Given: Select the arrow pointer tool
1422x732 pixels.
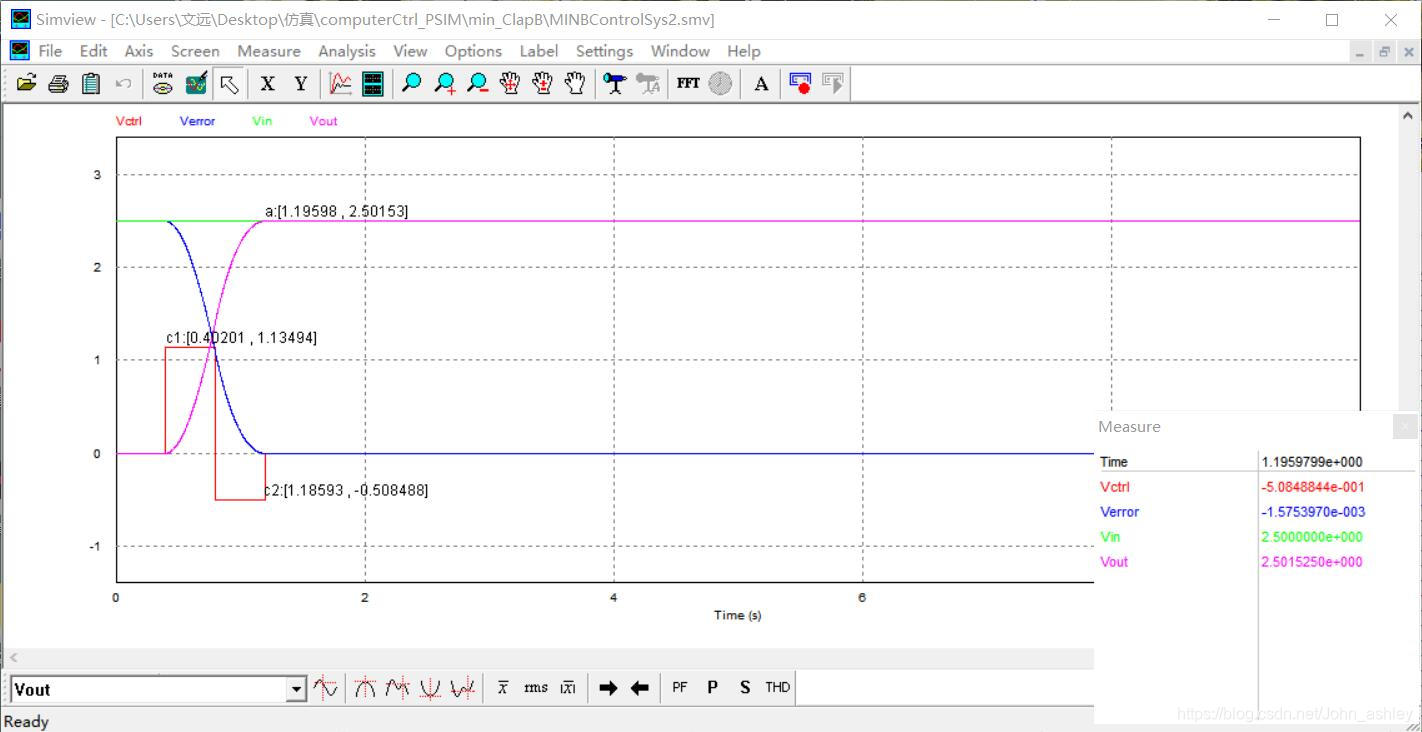Looking at the screenshot, I should click(229, 84).
